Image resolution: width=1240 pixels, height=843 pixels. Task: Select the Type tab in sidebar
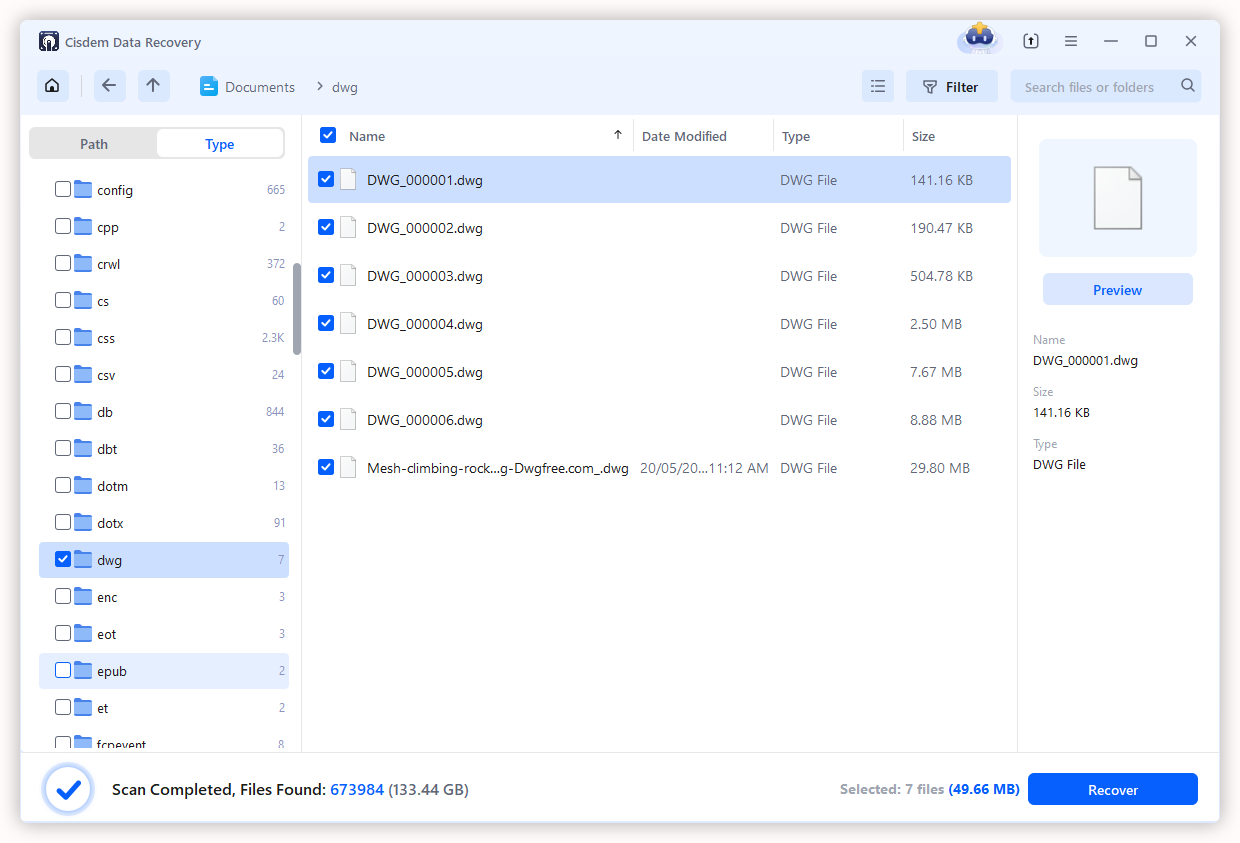(x=219, y=143)
